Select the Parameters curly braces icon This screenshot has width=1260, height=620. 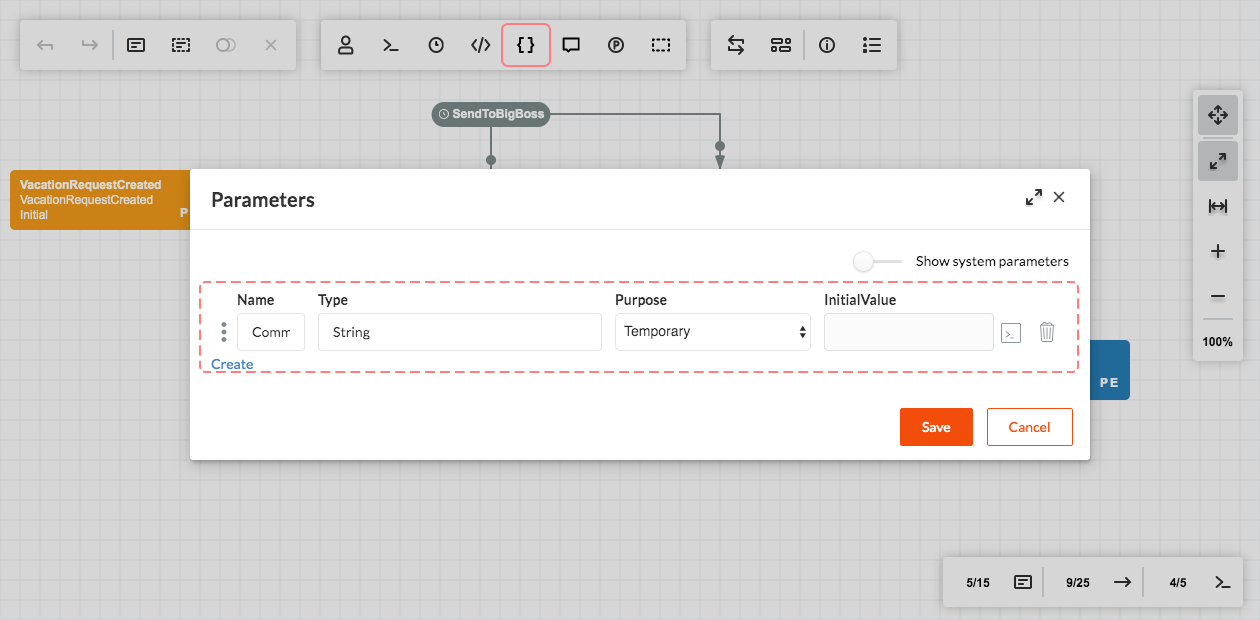526,45
